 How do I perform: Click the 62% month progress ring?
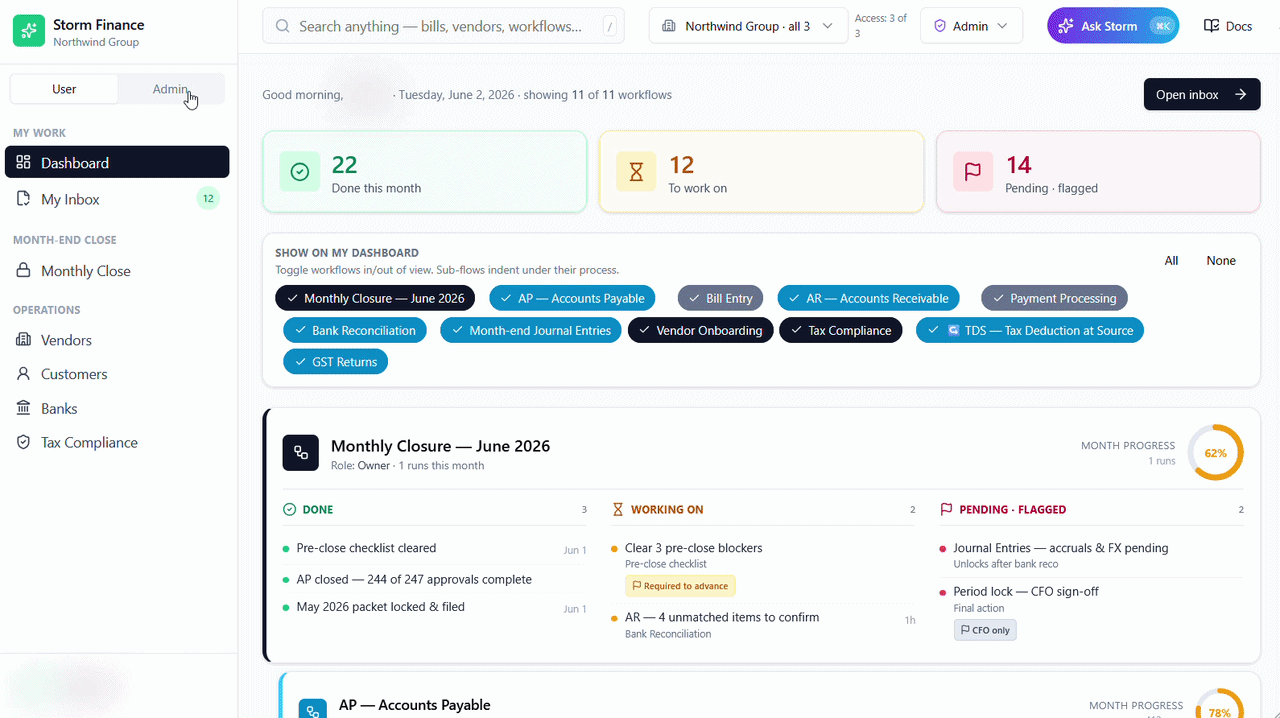[1215, 453]
